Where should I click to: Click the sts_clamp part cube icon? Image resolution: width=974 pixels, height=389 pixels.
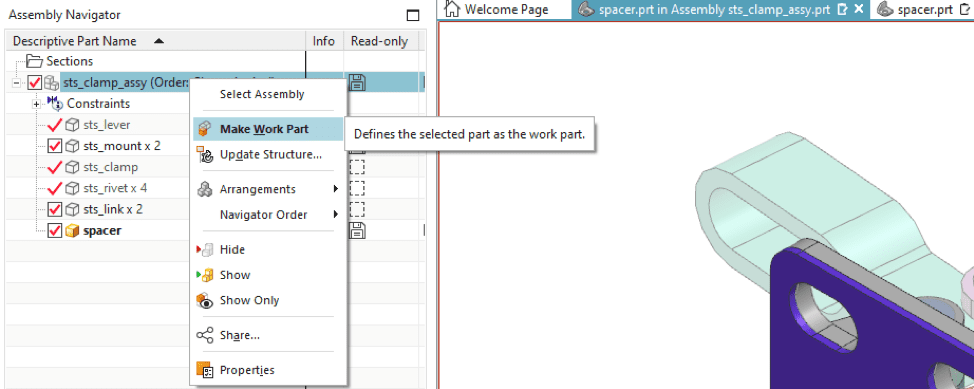click(x=72, y=167)
